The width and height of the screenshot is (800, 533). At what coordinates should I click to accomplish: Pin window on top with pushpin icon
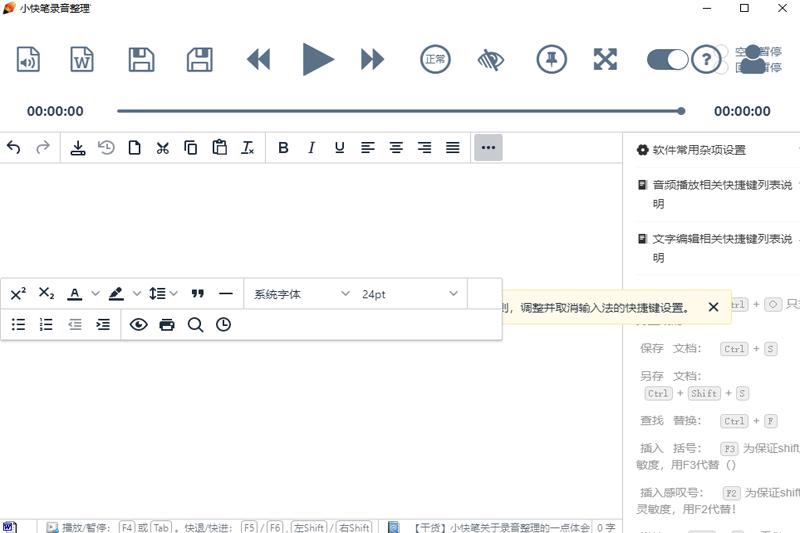tap(552, 59)
